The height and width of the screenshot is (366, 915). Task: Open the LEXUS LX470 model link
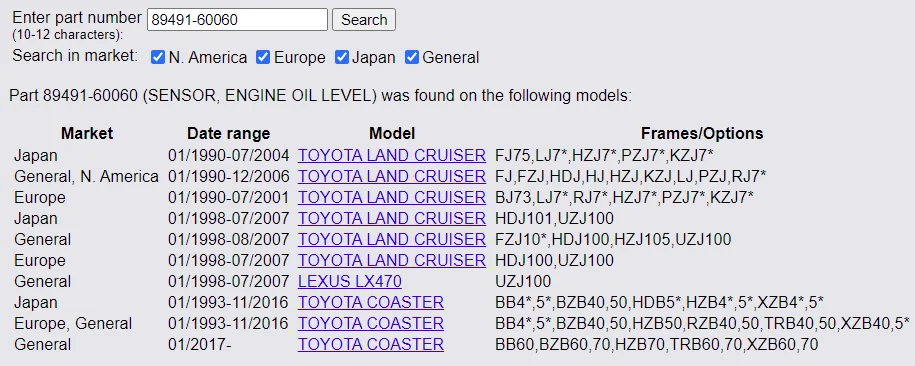click(350, 281)
